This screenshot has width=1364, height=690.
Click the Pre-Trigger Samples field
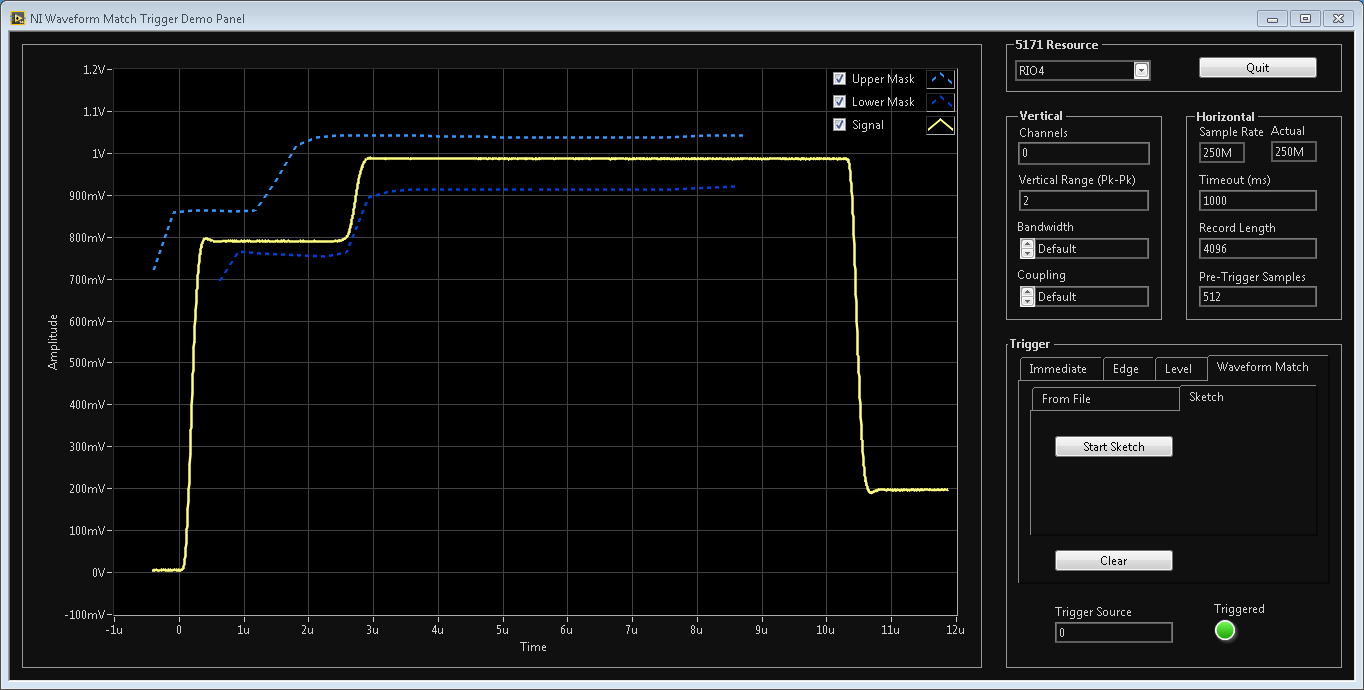(1257, 297)
